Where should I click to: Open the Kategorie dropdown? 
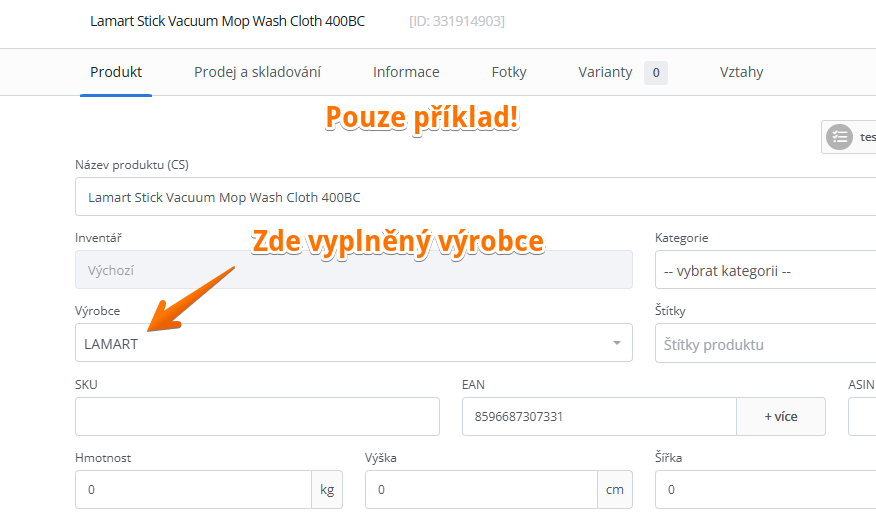click(765, 270)
